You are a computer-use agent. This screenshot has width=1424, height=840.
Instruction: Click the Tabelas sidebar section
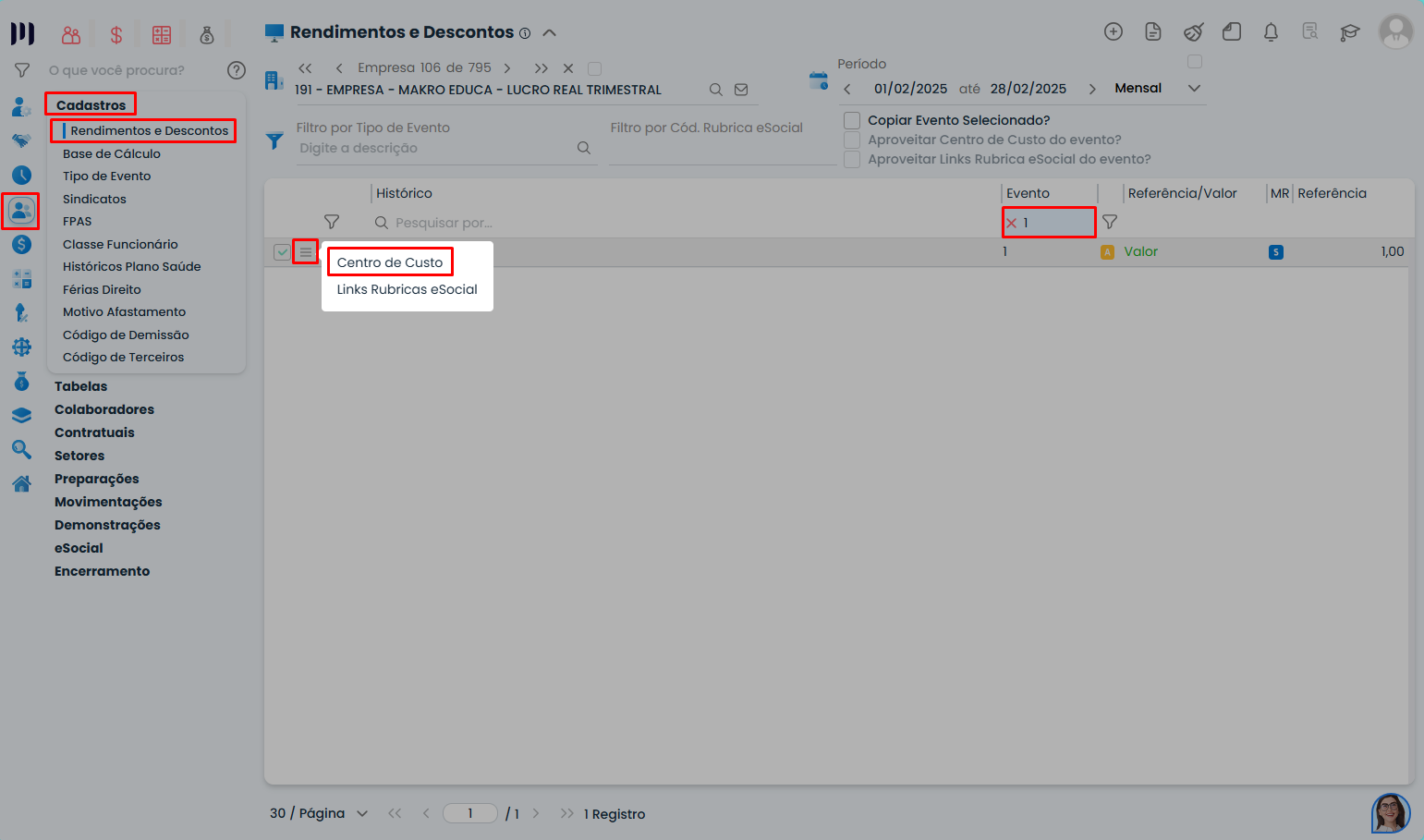click(x=80, y=385)
